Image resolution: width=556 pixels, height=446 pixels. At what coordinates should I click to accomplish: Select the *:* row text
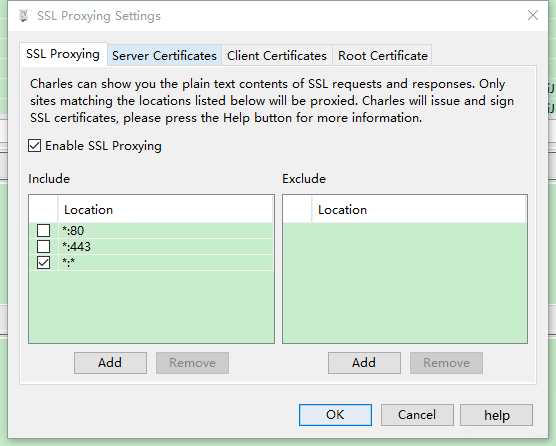(69, 263)
